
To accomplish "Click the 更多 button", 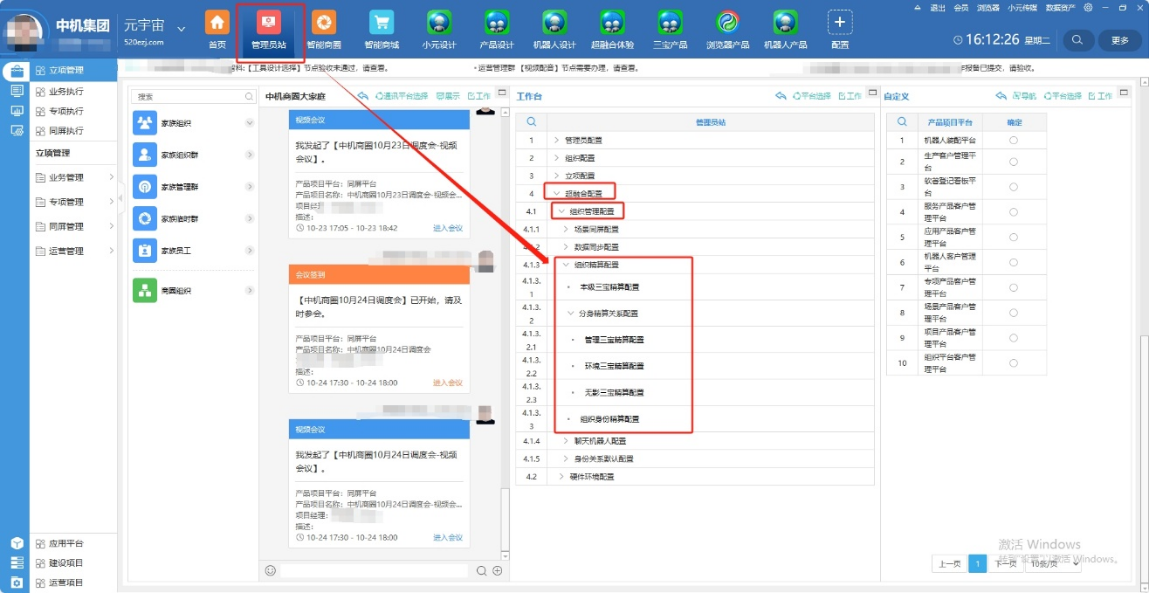I will pos(1120,40).
